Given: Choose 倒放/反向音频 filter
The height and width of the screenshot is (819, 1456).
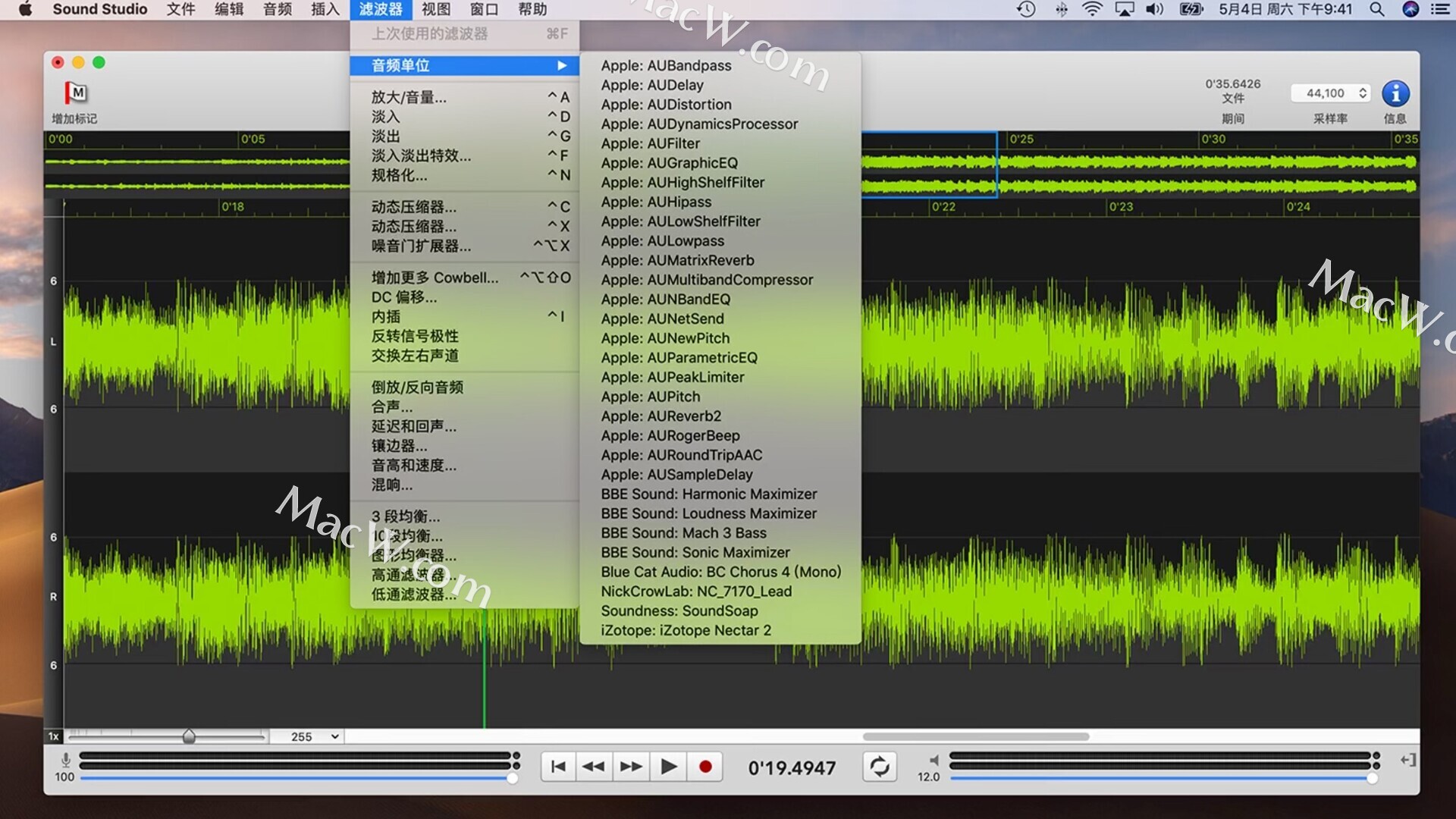Looking at the screenshot, I should (465, 387).
